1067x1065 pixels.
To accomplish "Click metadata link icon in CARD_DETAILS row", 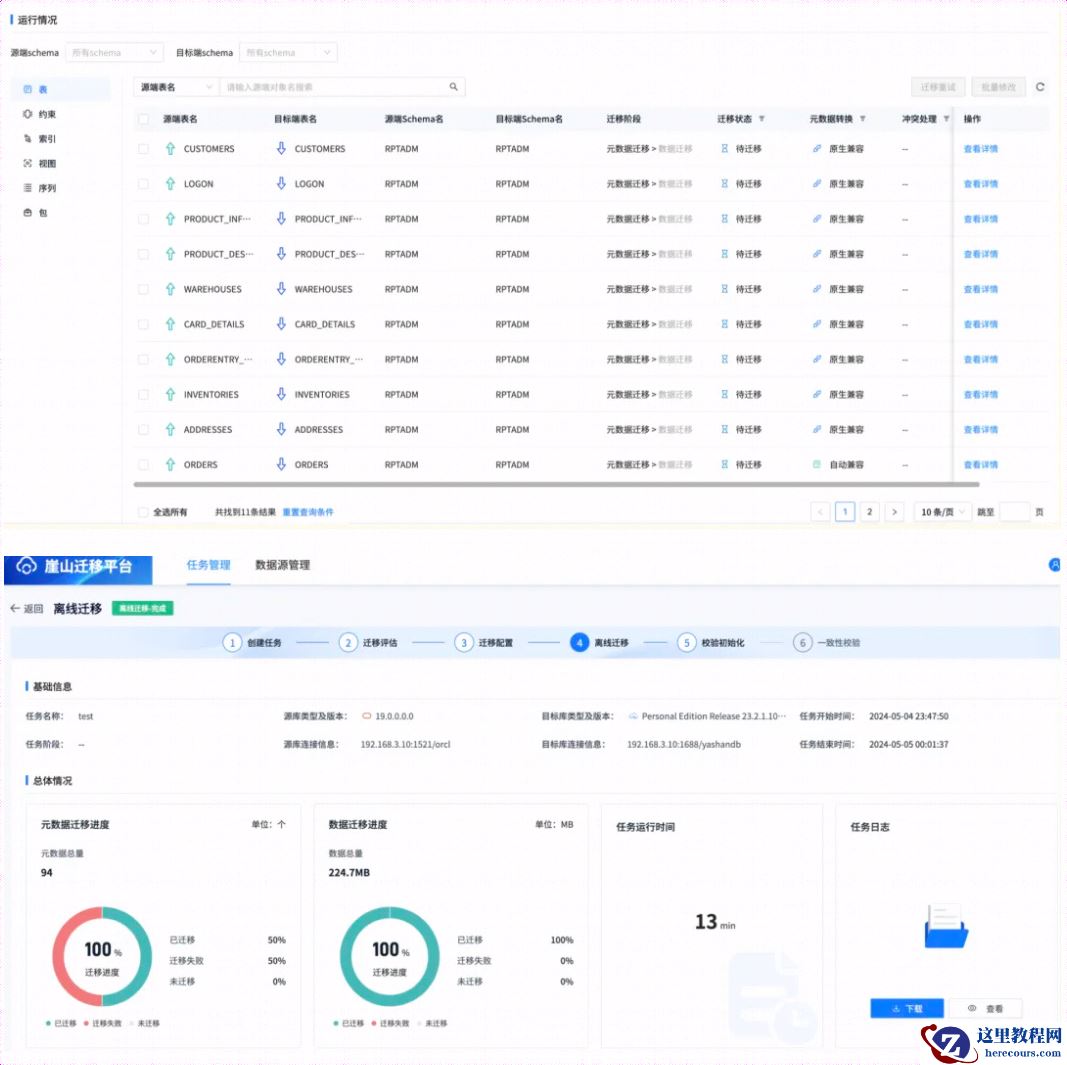I will 817,324.
